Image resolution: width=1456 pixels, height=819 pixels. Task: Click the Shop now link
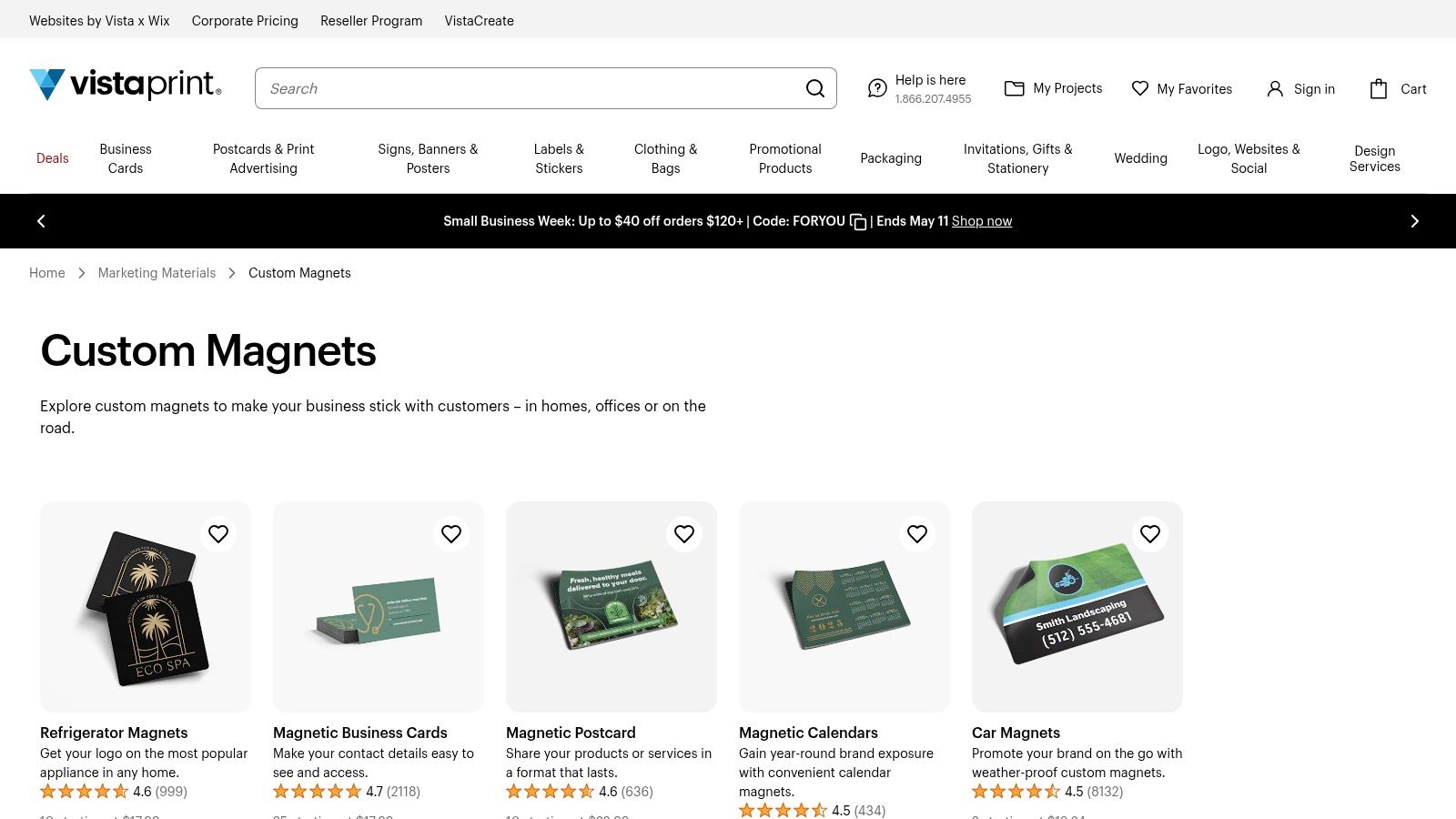point(982,221)
